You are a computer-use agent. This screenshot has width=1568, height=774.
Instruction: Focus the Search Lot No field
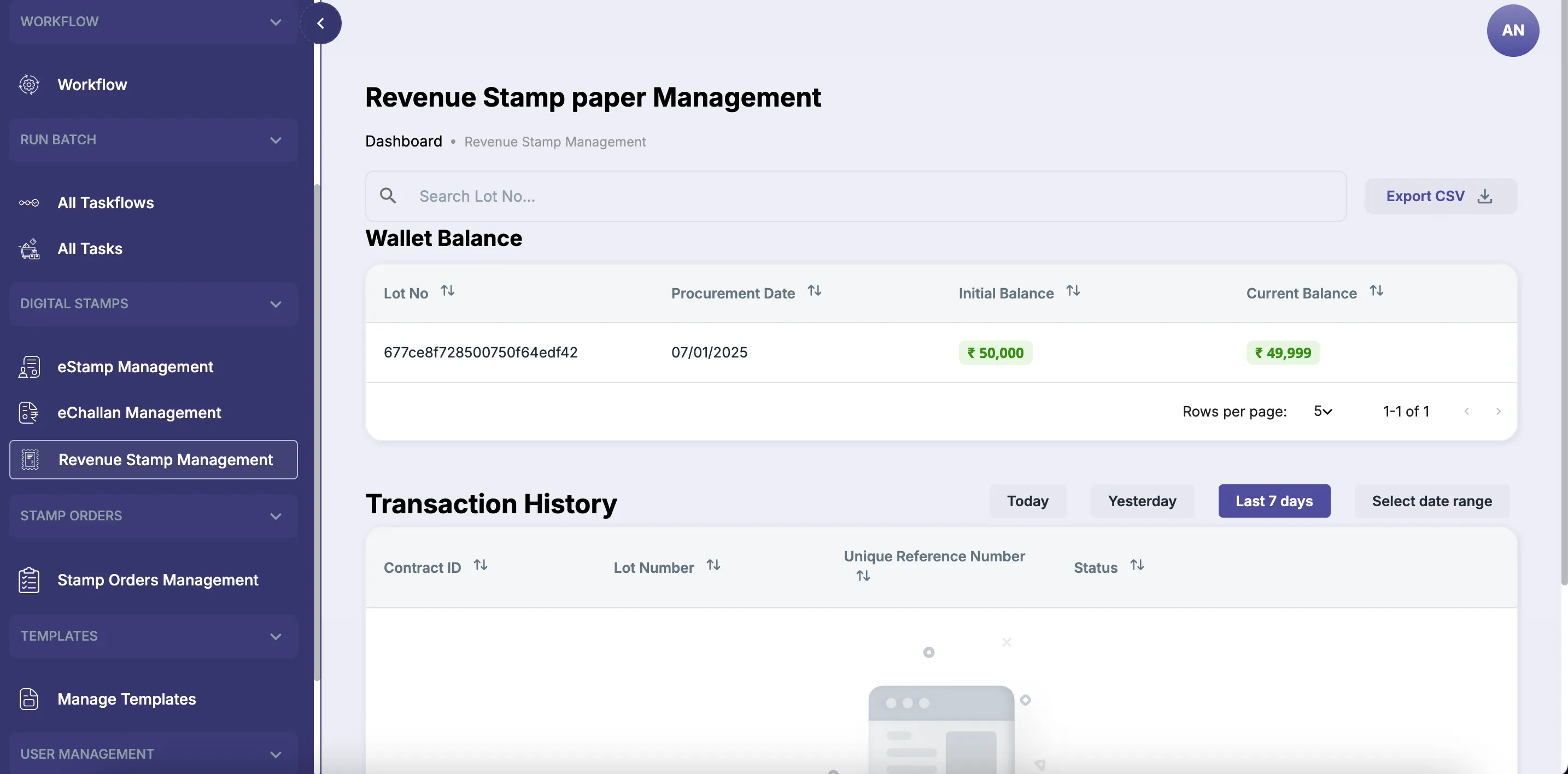tap(856, 196)
